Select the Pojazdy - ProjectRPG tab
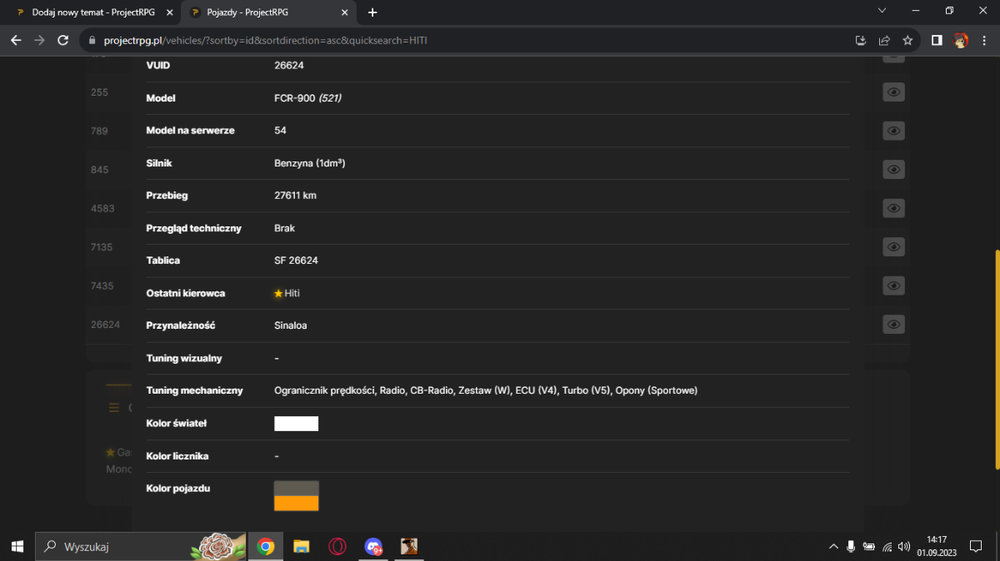Image resolution: width=1000 pixels, height=561 pixels. [x=269, y=12]
